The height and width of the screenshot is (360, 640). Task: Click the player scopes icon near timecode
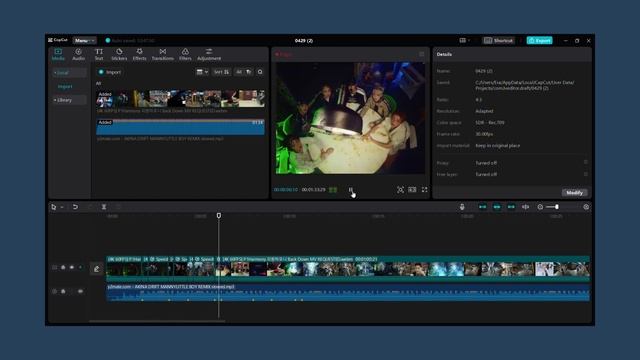pos(333,190)
